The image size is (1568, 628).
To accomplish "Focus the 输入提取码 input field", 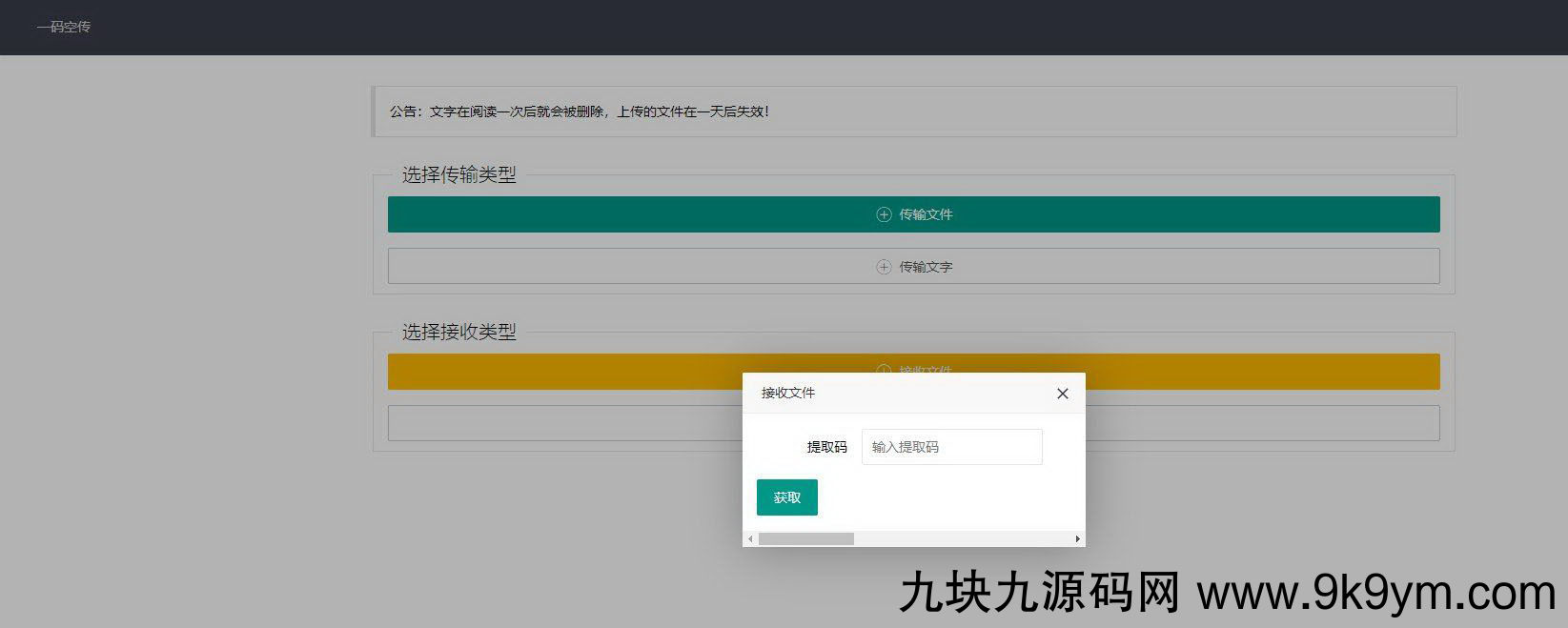I will [951, 447].
